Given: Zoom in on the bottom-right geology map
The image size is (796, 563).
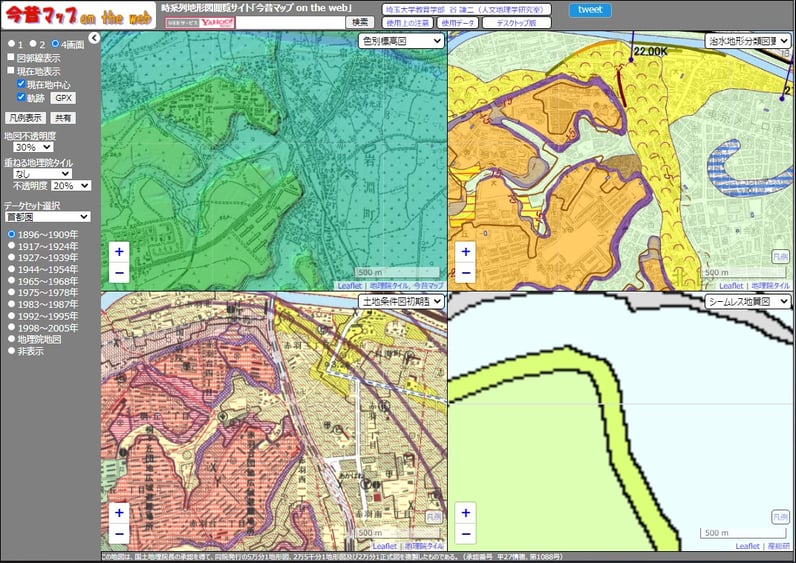Looking at the screenshot, I should [466, 512].
